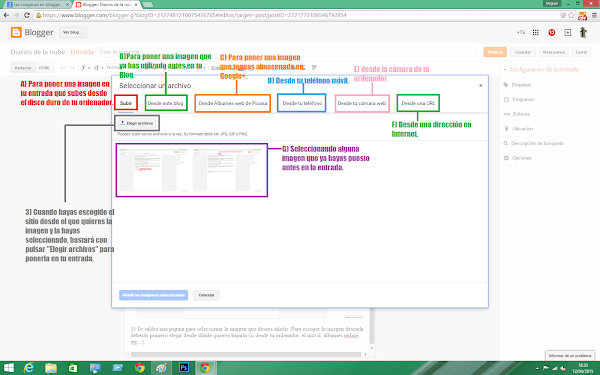Expand the Enlaces setting

pos(517,114)
